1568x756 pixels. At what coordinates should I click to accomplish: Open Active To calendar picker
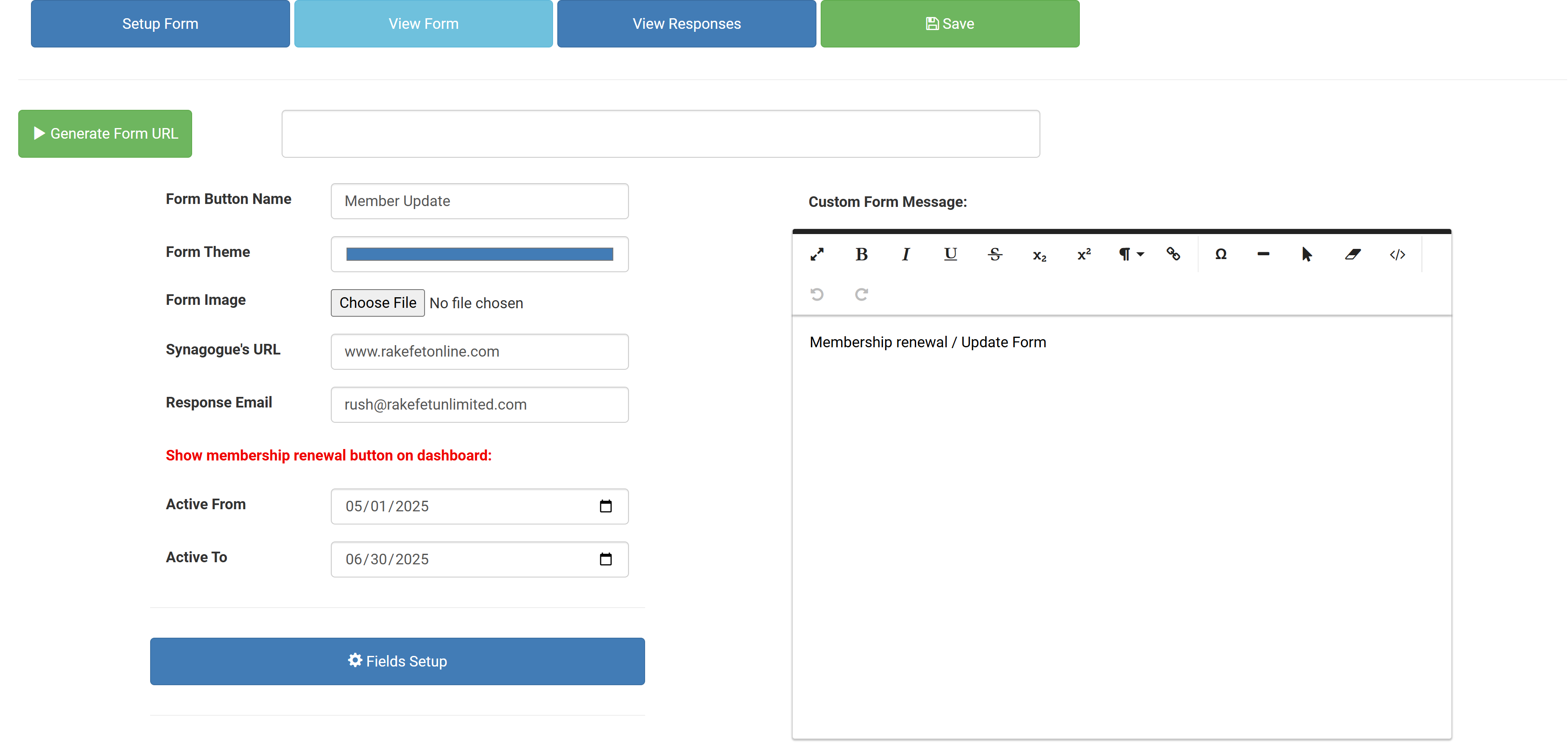[605, 559]
